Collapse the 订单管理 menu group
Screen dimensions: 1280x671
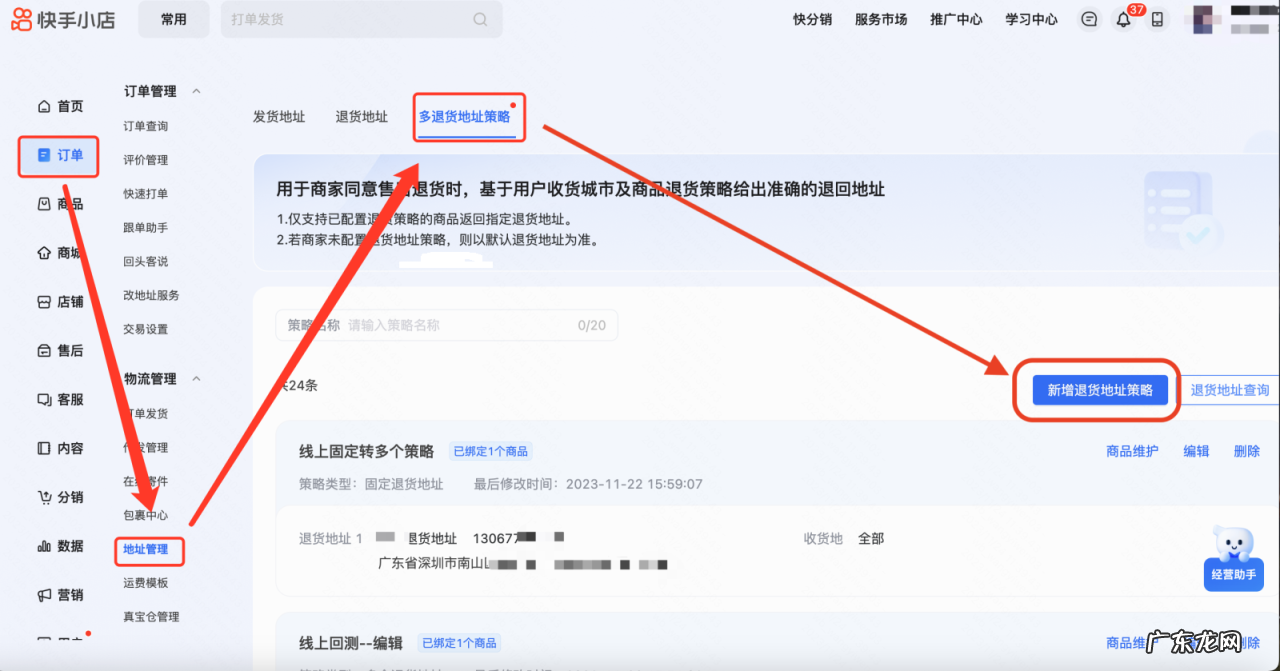[x=196, y=91]
